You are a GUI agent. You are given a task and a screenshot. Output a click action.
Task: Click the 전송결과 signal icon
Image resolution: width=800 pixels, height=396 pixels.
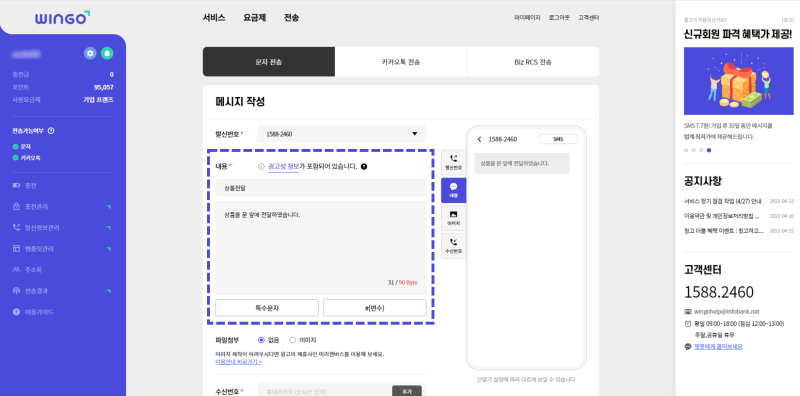[16, 291]
